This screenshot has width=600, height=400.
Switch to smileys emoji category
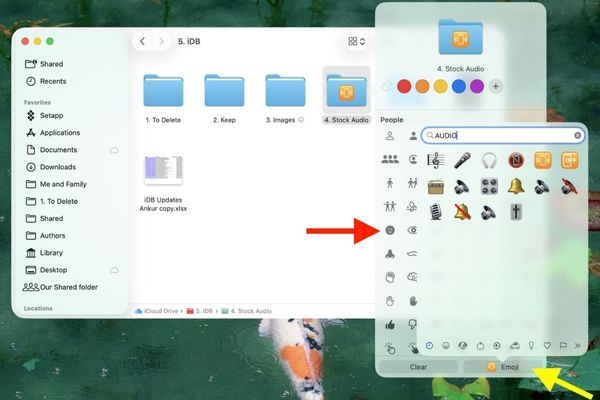coord(446,346)
